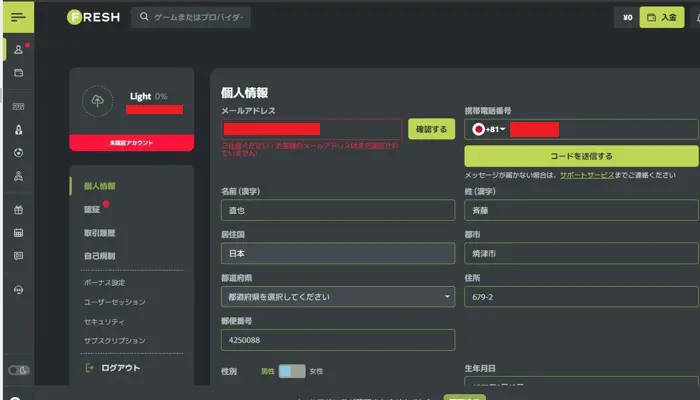Click the 姓 (漢字) field

[x=581, y=210]
